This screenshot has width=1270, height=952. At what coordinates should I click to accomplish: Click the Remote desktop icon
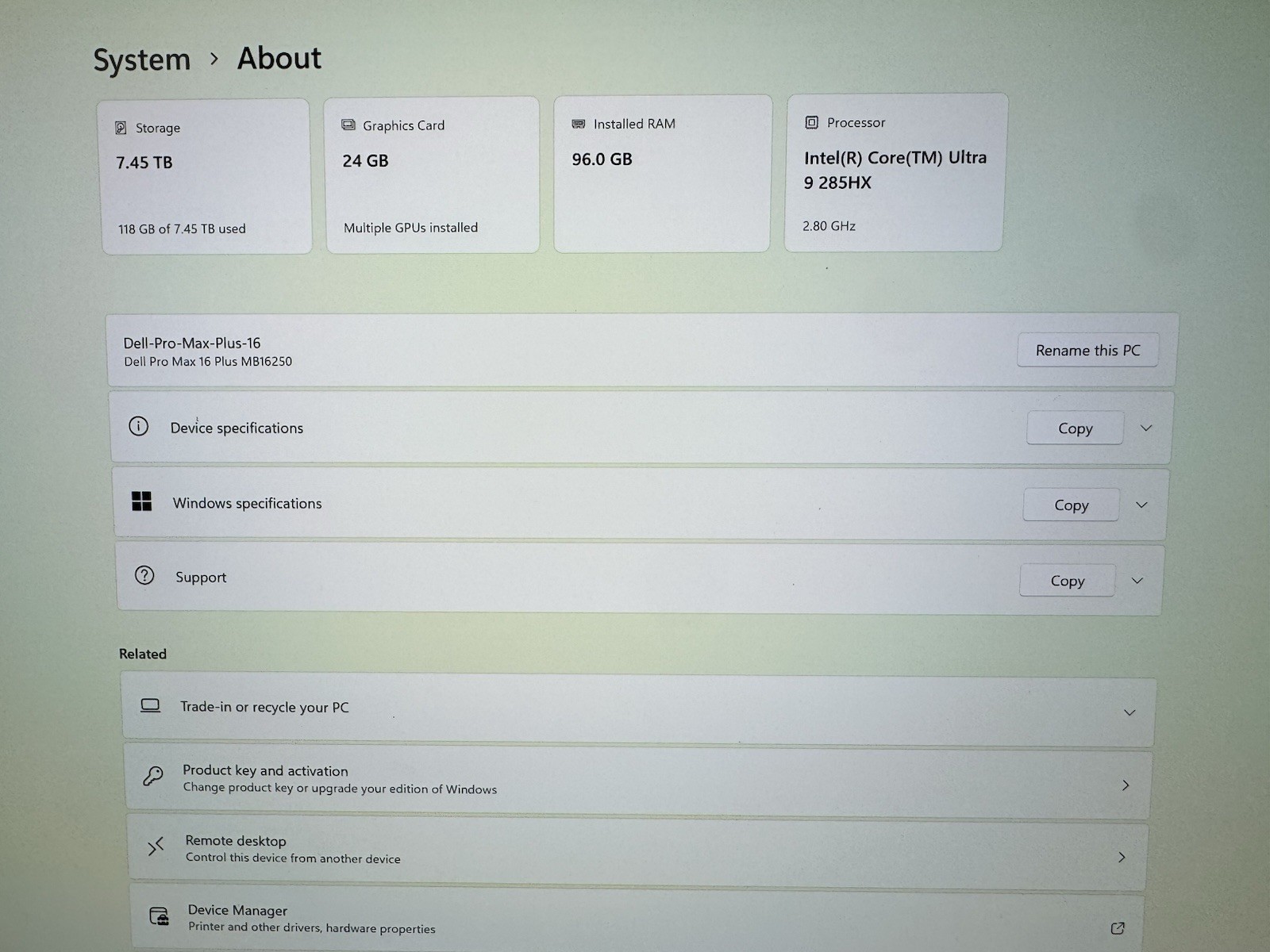(156, 847)
